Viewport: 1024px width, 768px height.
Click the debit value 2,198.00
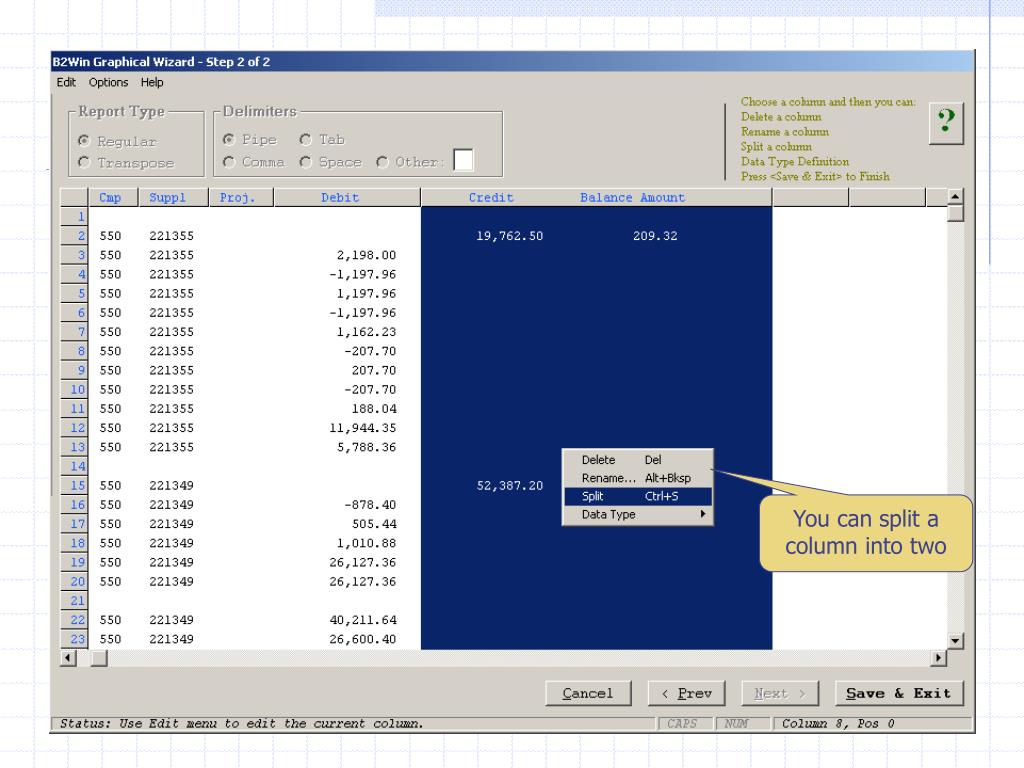[366, 255]
